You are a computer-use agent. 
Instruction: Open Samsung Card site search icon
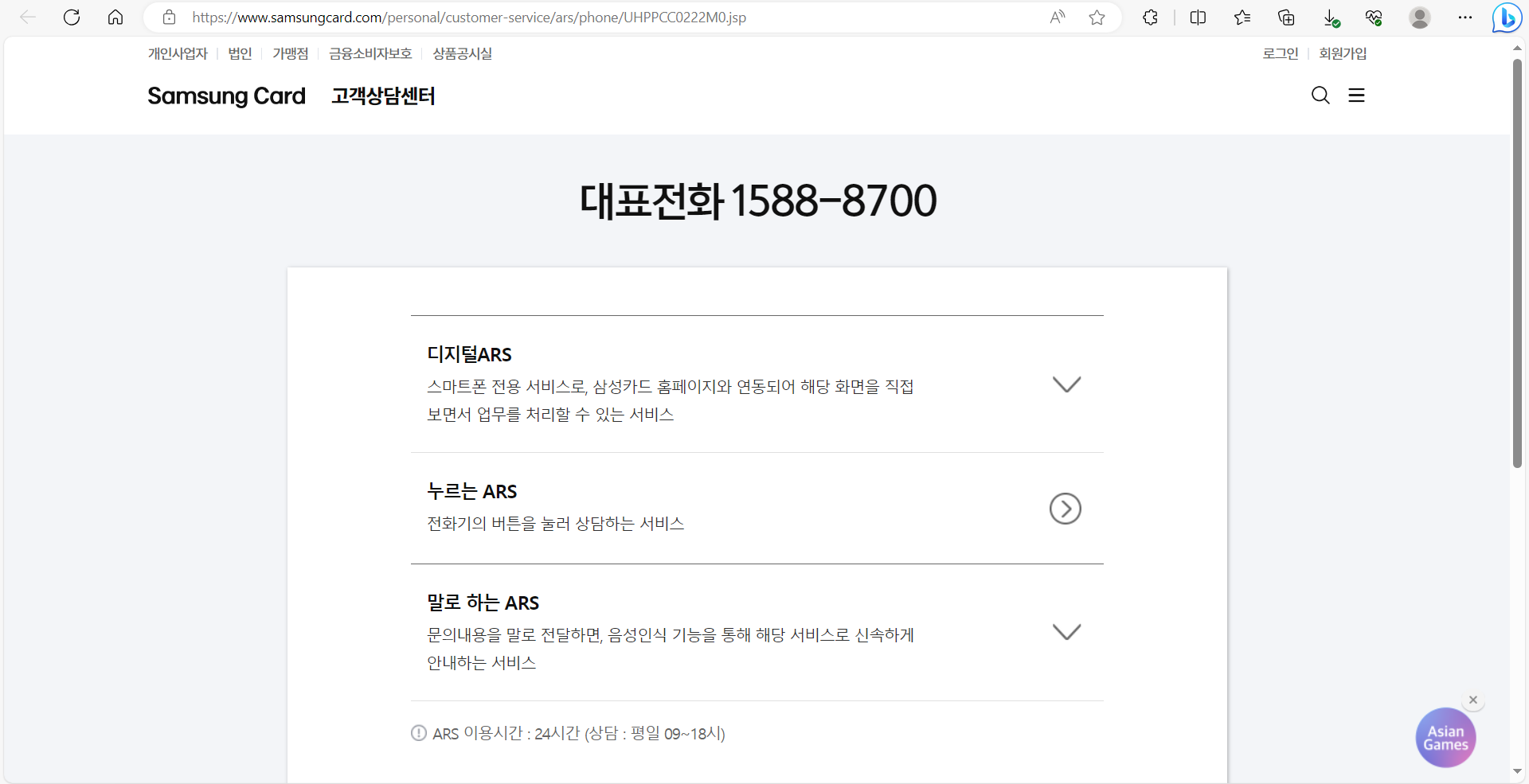[1320, 96]
